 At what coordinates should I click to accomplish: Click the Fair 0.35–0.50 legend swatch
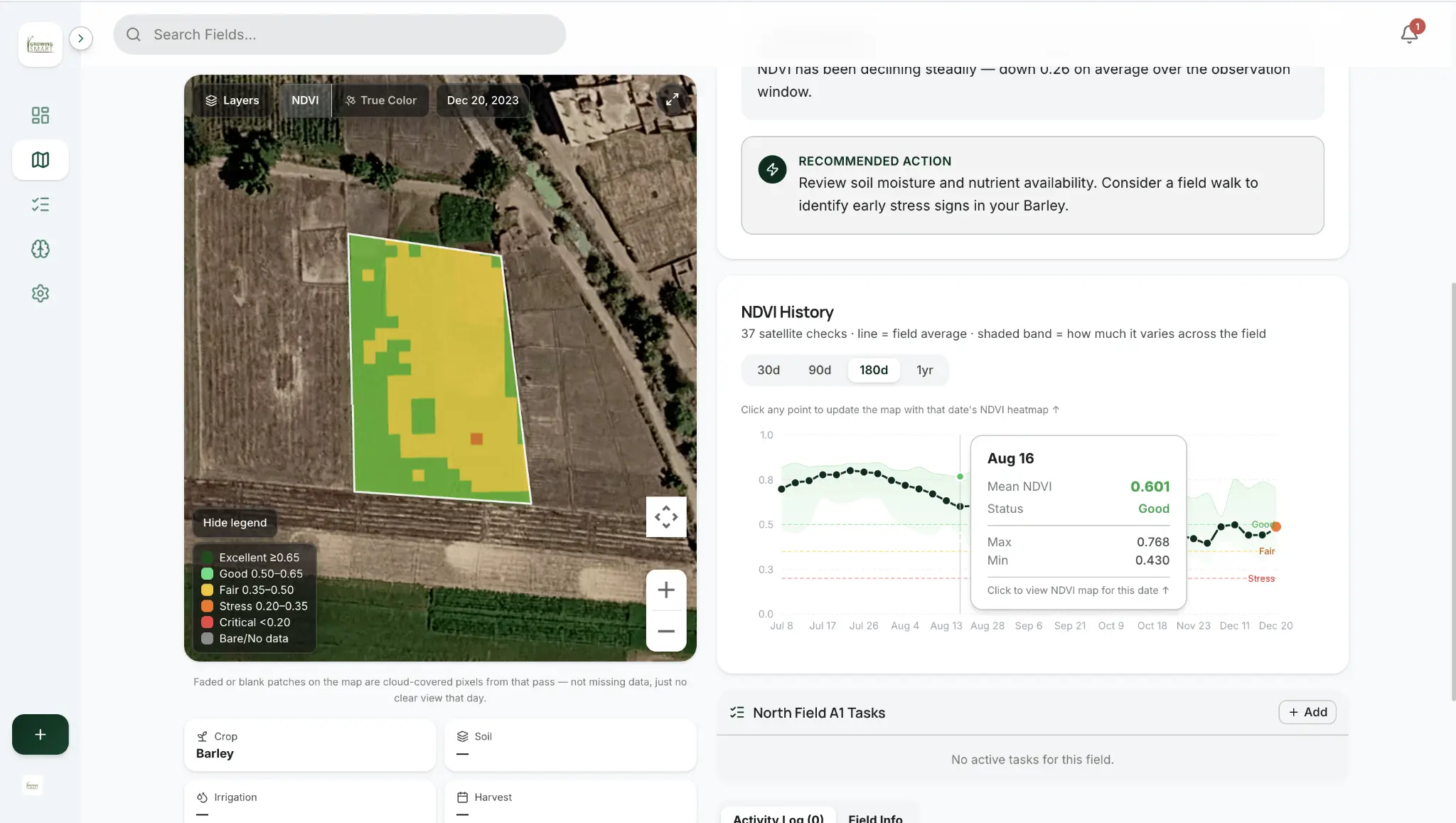pos(207,590)
